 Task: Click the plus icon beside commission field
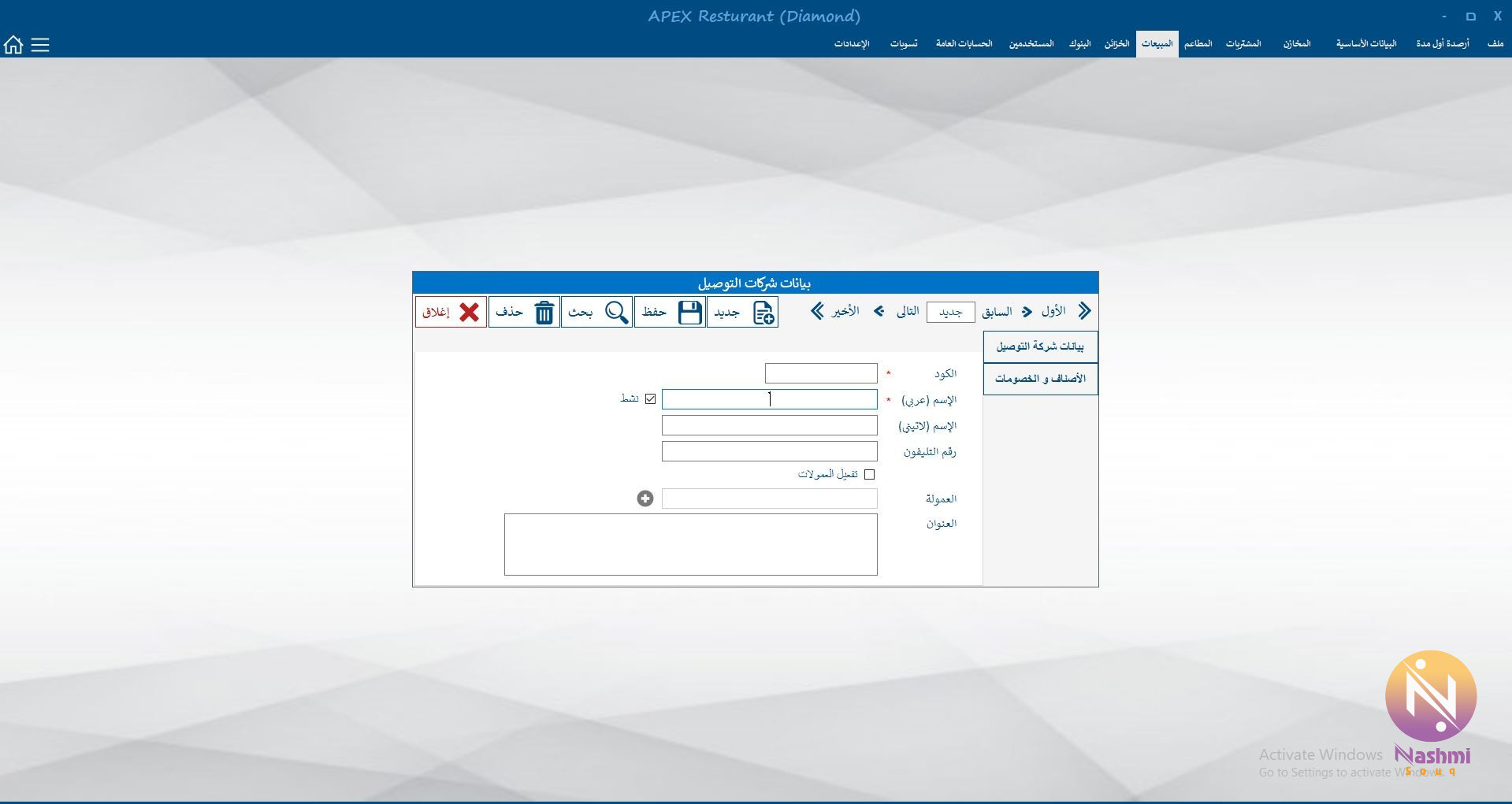pos(645,498)
